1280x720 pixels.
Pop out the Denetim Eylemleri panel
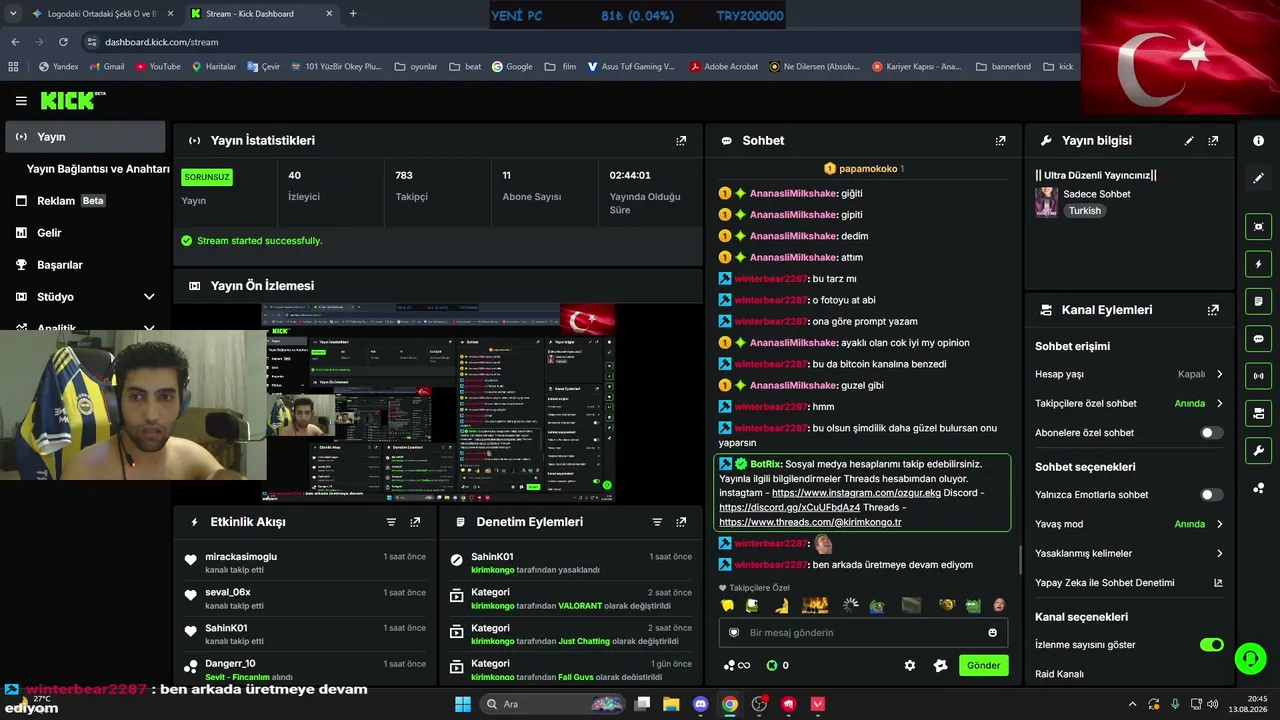pos(681,522)
